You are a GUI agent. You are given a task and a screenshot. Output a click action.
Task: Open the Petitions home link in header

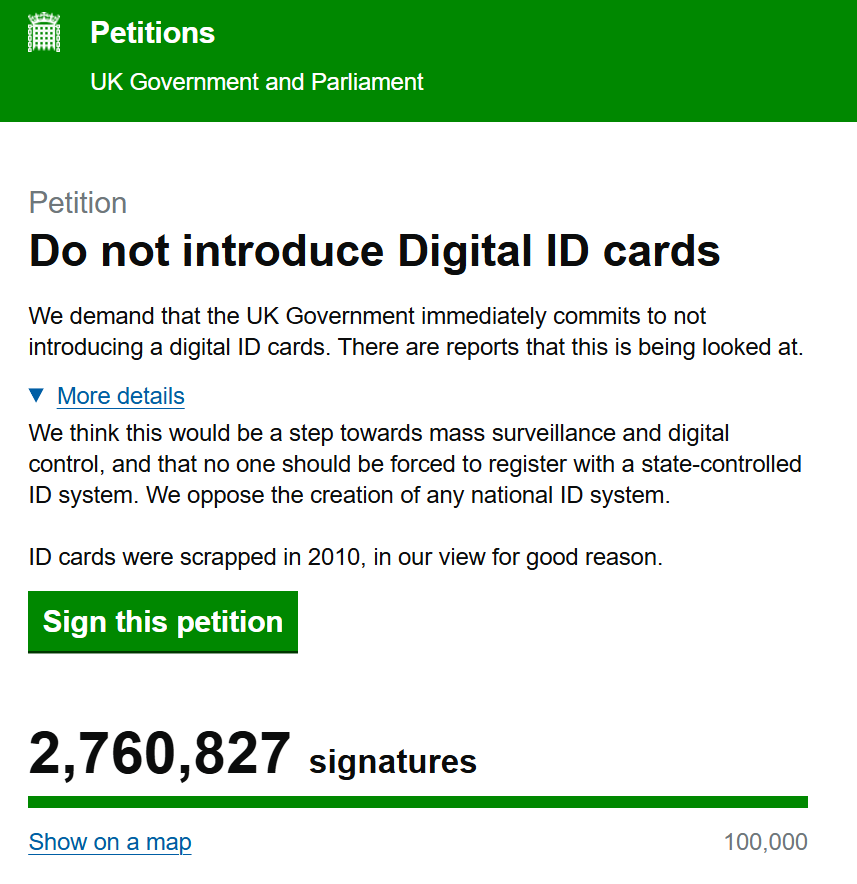[x=152, y=33]
